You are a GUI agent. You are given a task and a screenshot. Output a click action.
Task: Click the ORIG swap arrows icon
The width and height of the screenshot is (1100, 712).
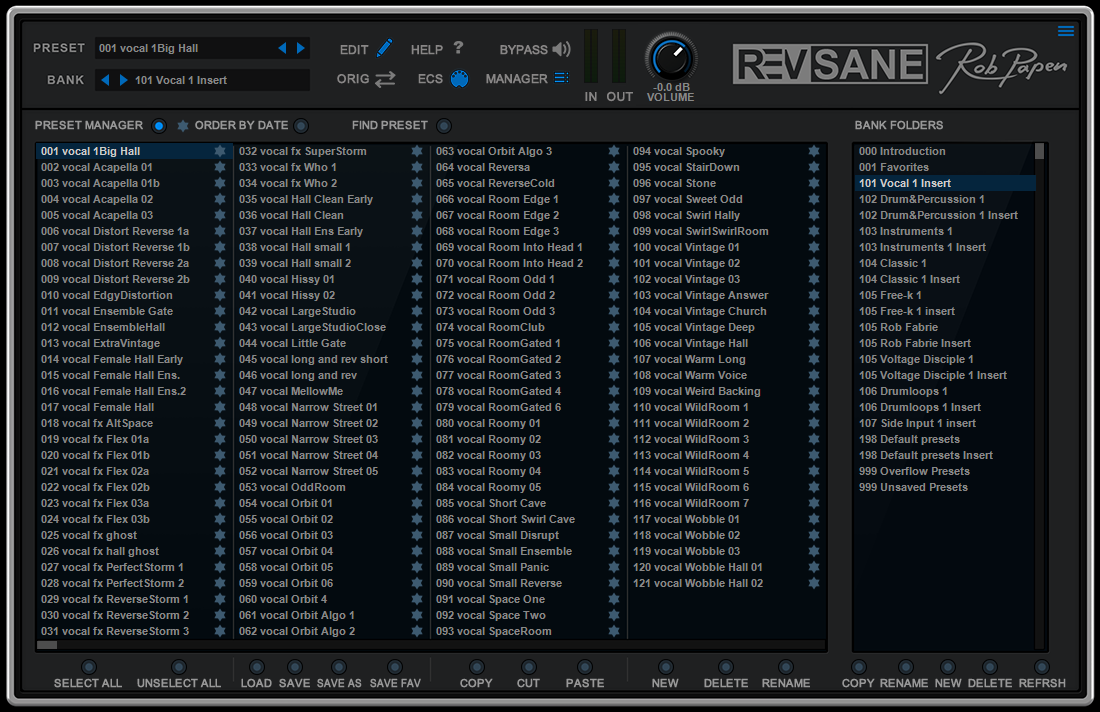pyautogui.click(x=385, y=79)
